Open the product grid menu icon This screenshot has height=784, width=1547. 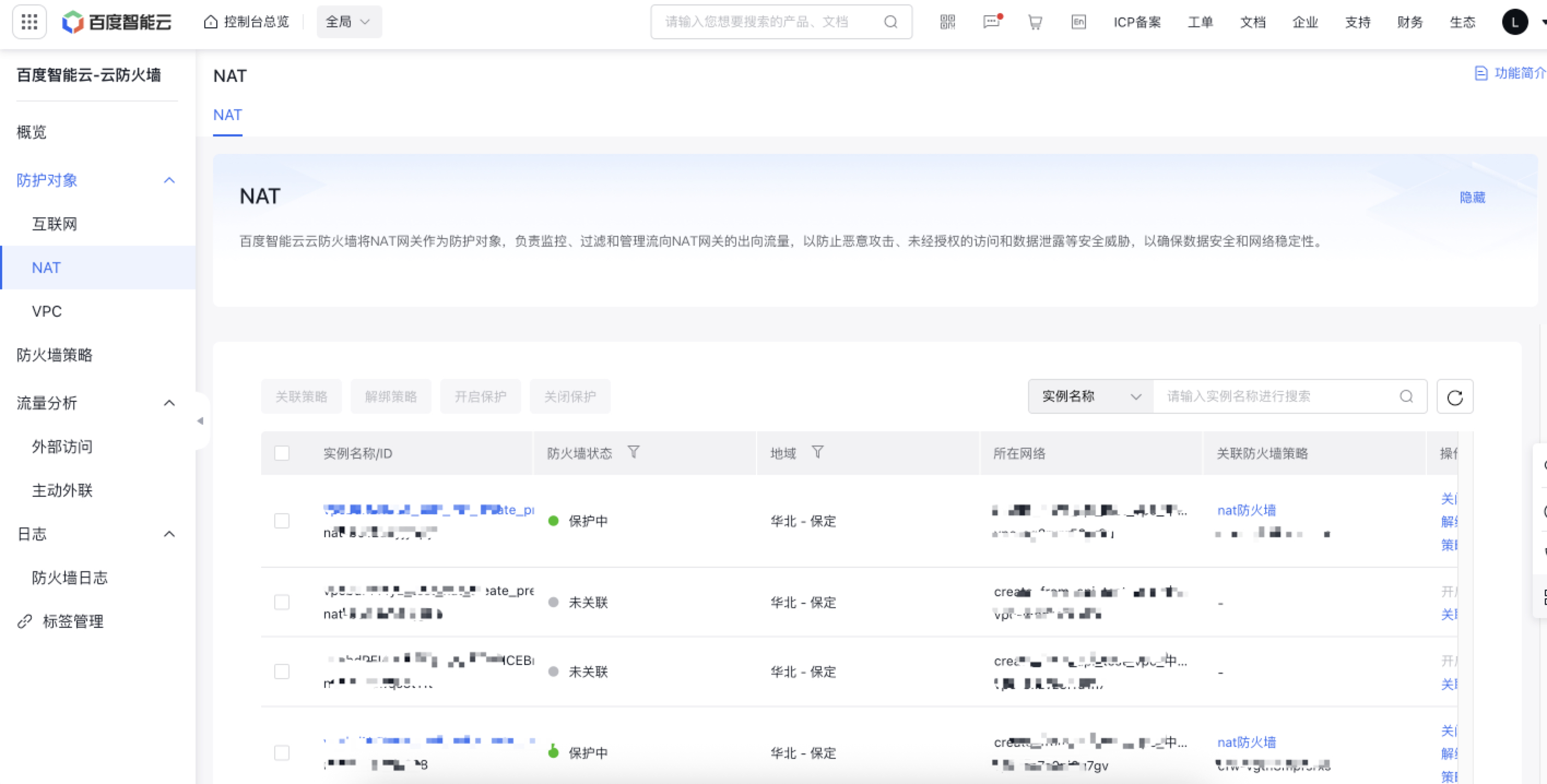(29, 22)
